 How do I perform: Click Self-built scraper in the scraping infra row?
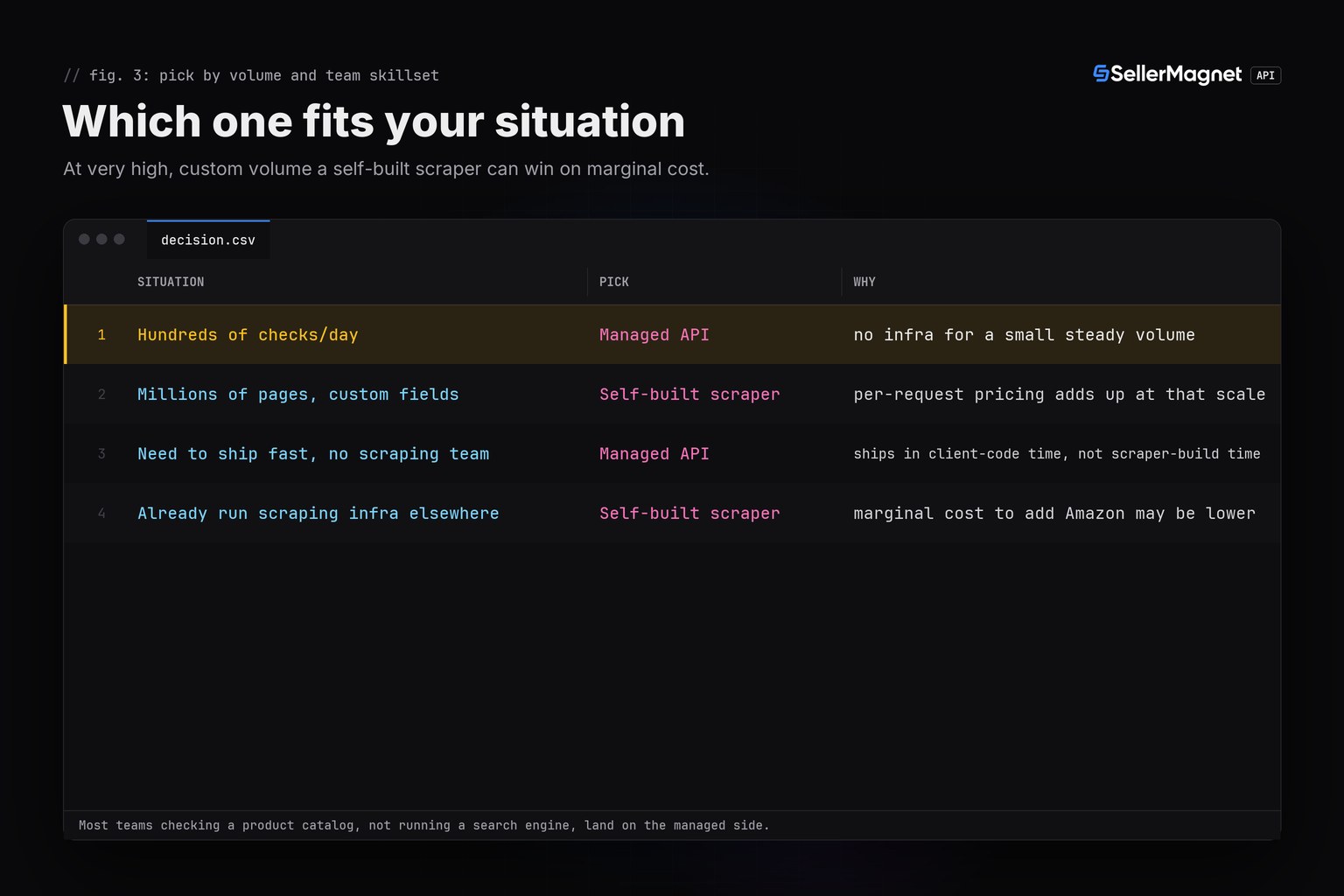coord(689,514)
